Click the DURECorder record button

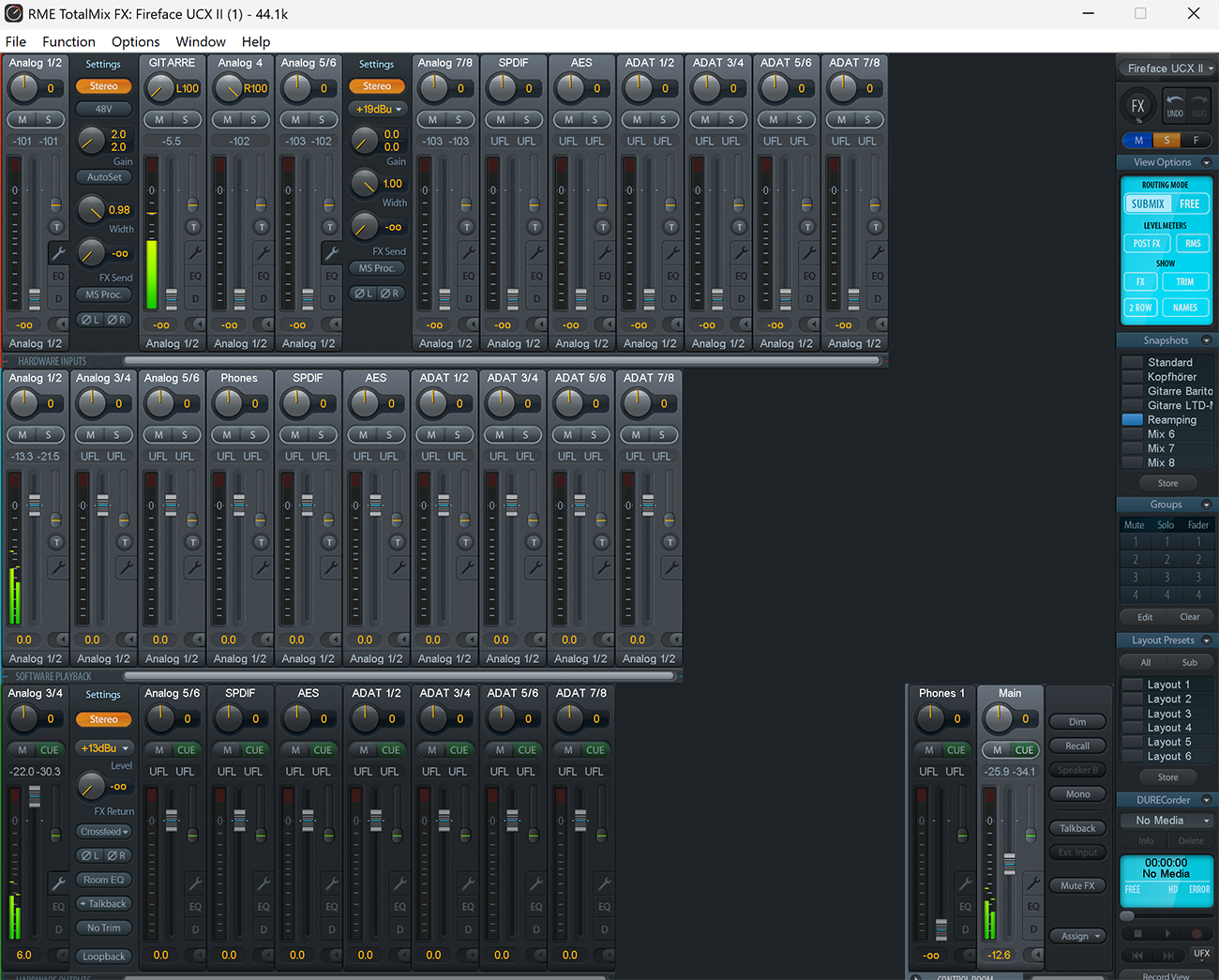(1196, 934)
